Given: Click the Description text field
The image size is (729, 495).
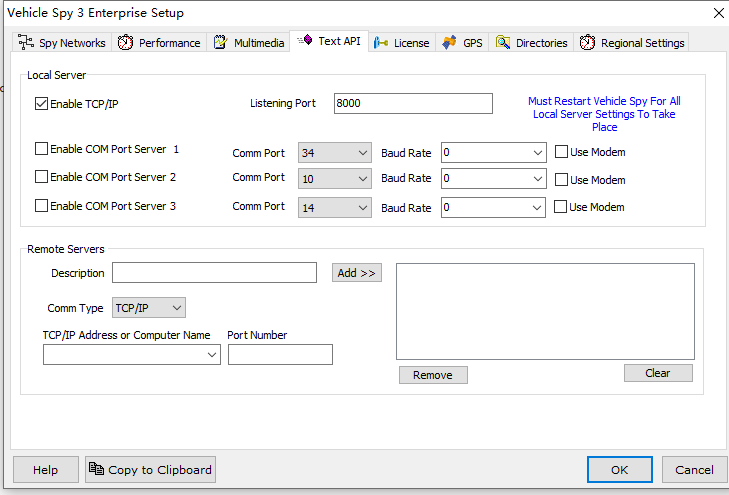Looking at the screenshot, I should point(214,273).
